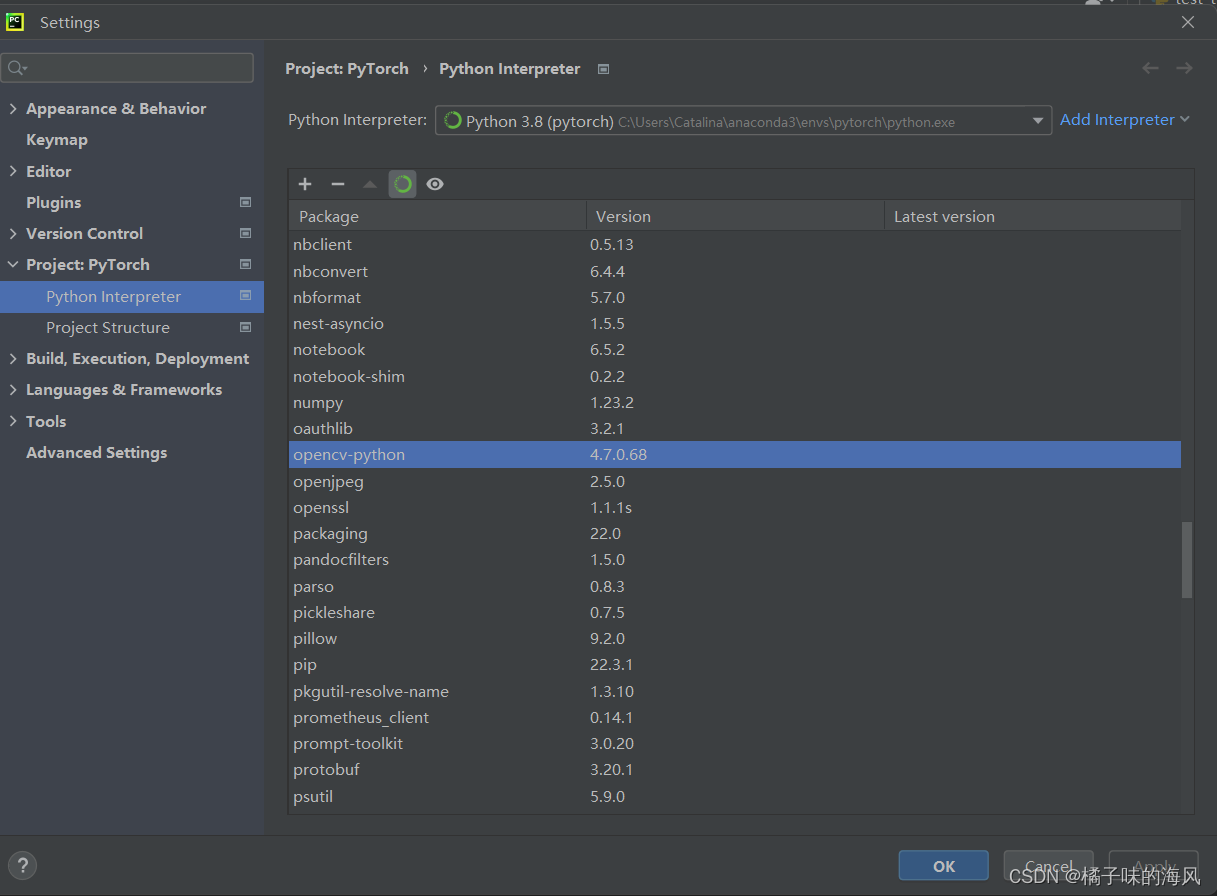Click the search magnifier icon in settings
Viewport: 1217px width, 896px height.
pos(17,68)
